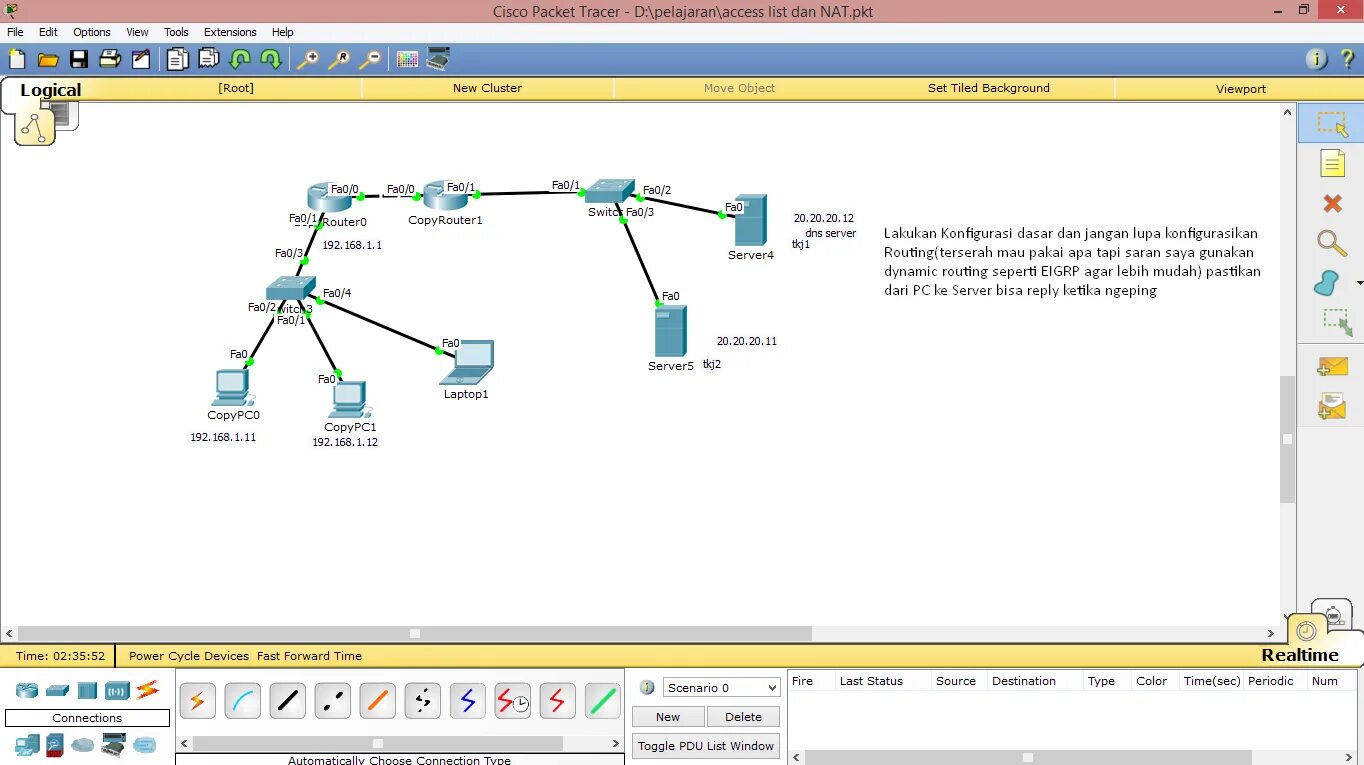
Task: Click the Copy icon in toolbar
Action: coord(177,60)
